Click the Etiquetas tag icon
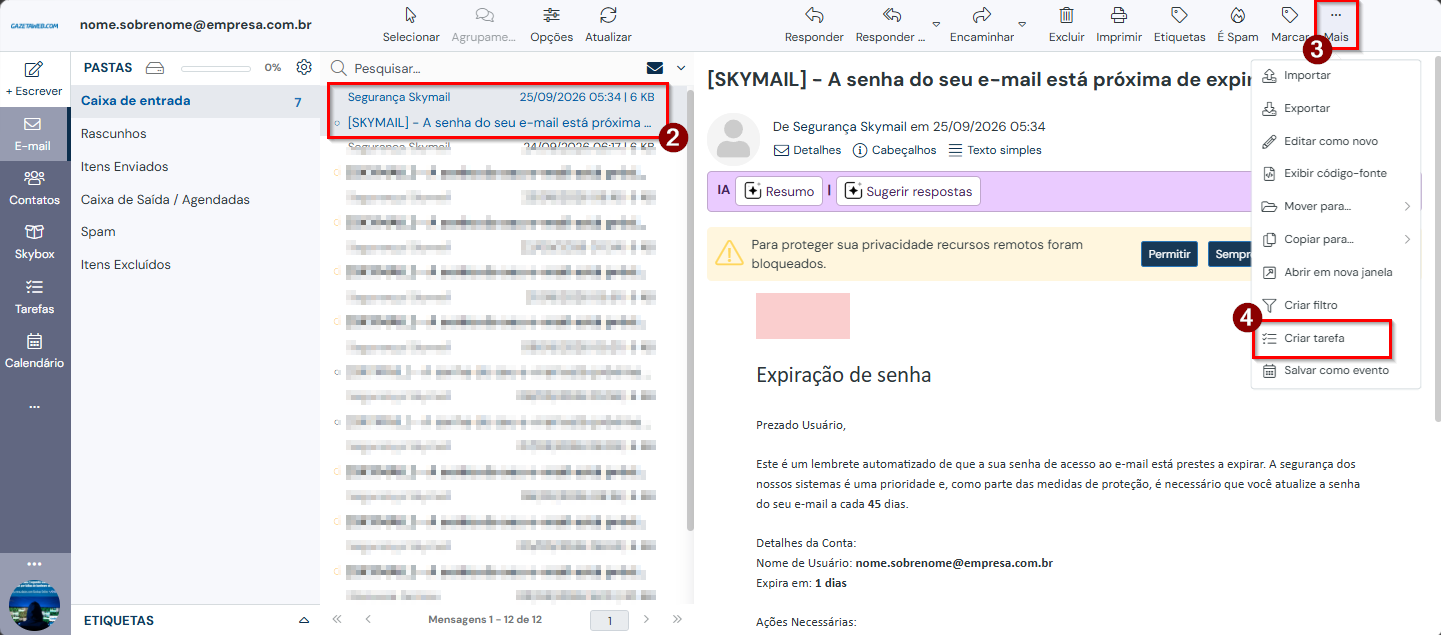The image size is (1441, 635). click(x=1179, y=15)
